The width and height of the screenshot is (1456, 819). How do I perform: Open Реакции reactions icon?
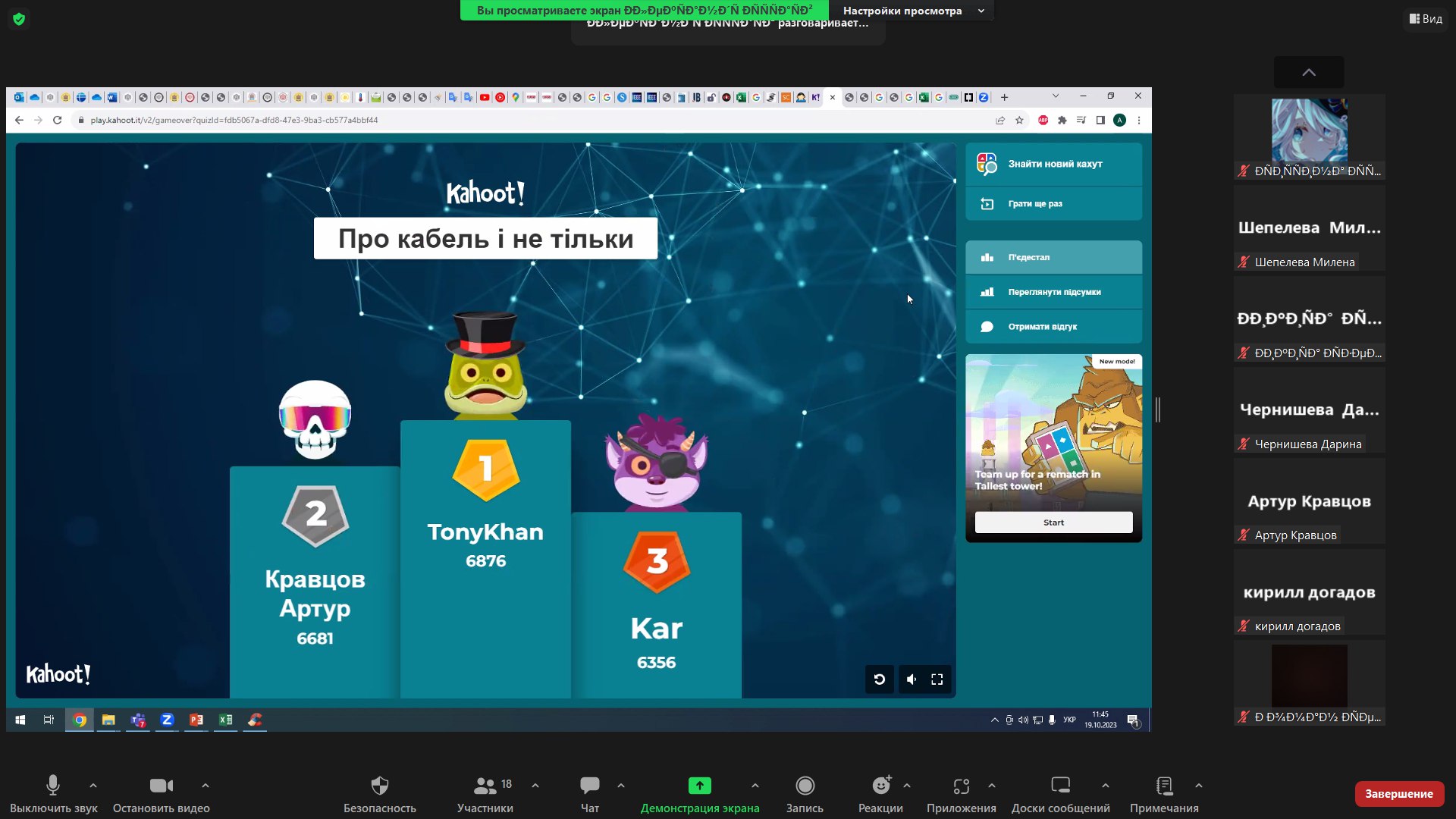(880, 786)
